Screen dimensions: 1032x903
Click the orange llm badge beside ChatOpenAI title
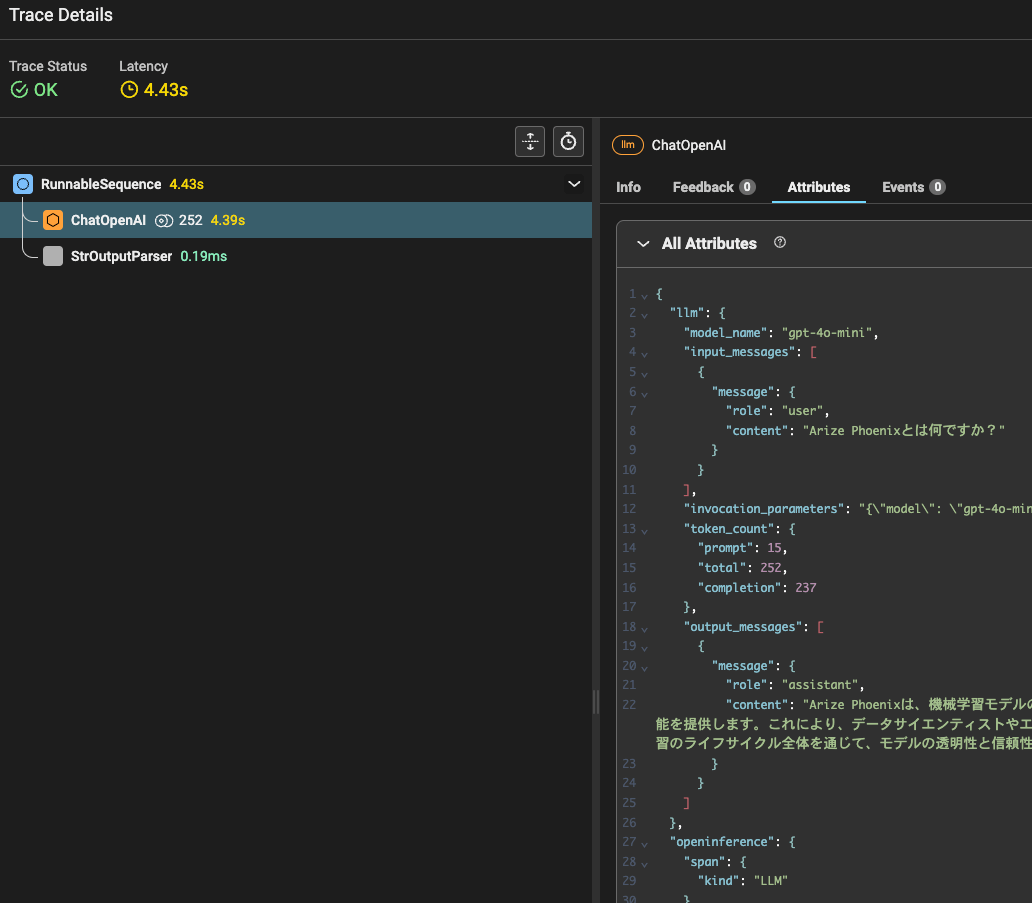coord(627,145)
